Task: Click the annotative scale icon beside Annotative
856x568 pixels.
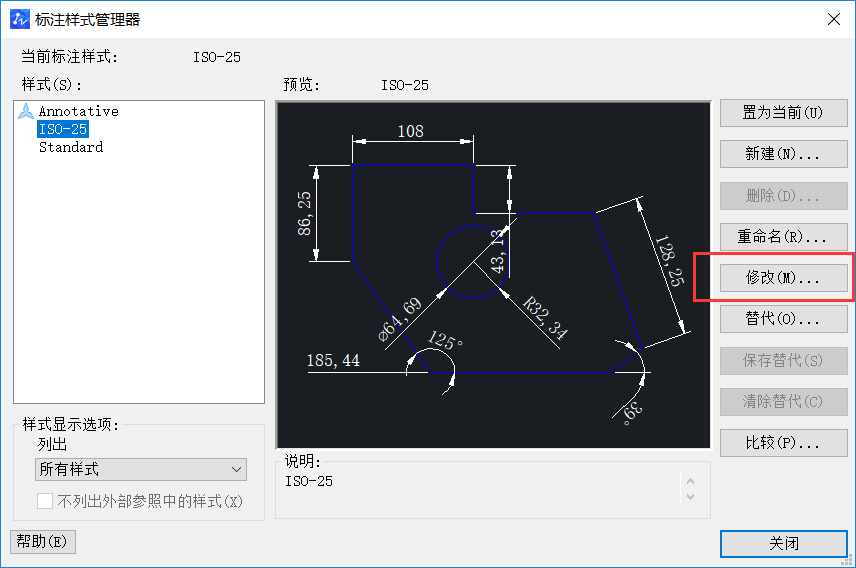Action: [x=26, y=111]
